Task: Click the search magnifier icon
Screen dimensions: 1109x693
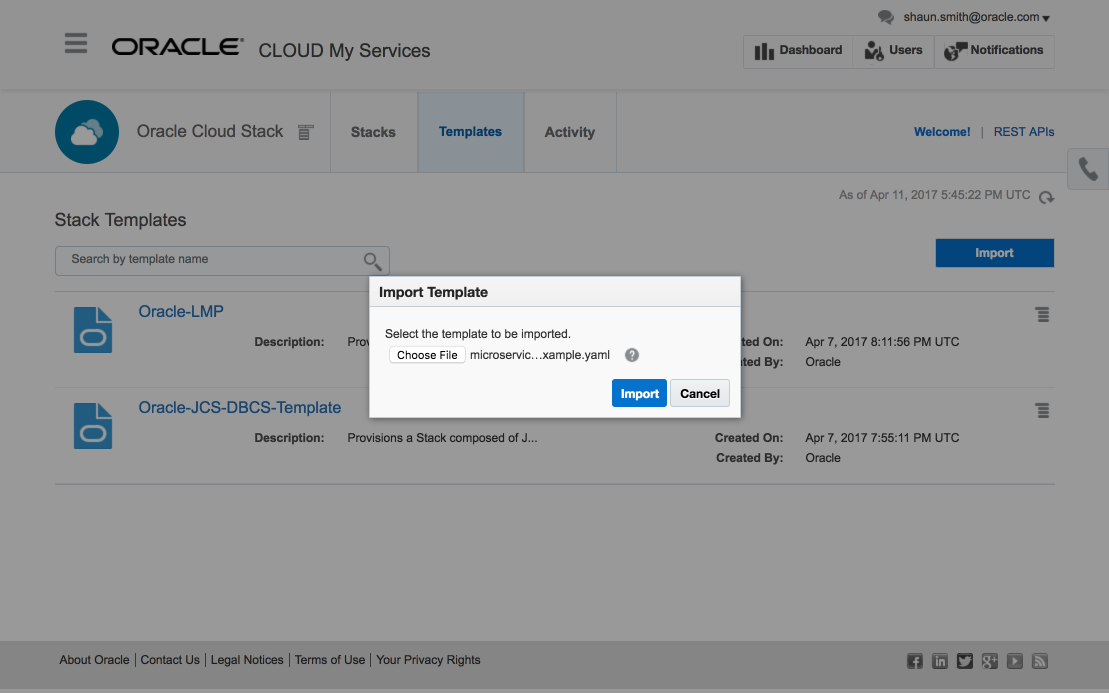Action: (373, 261)
